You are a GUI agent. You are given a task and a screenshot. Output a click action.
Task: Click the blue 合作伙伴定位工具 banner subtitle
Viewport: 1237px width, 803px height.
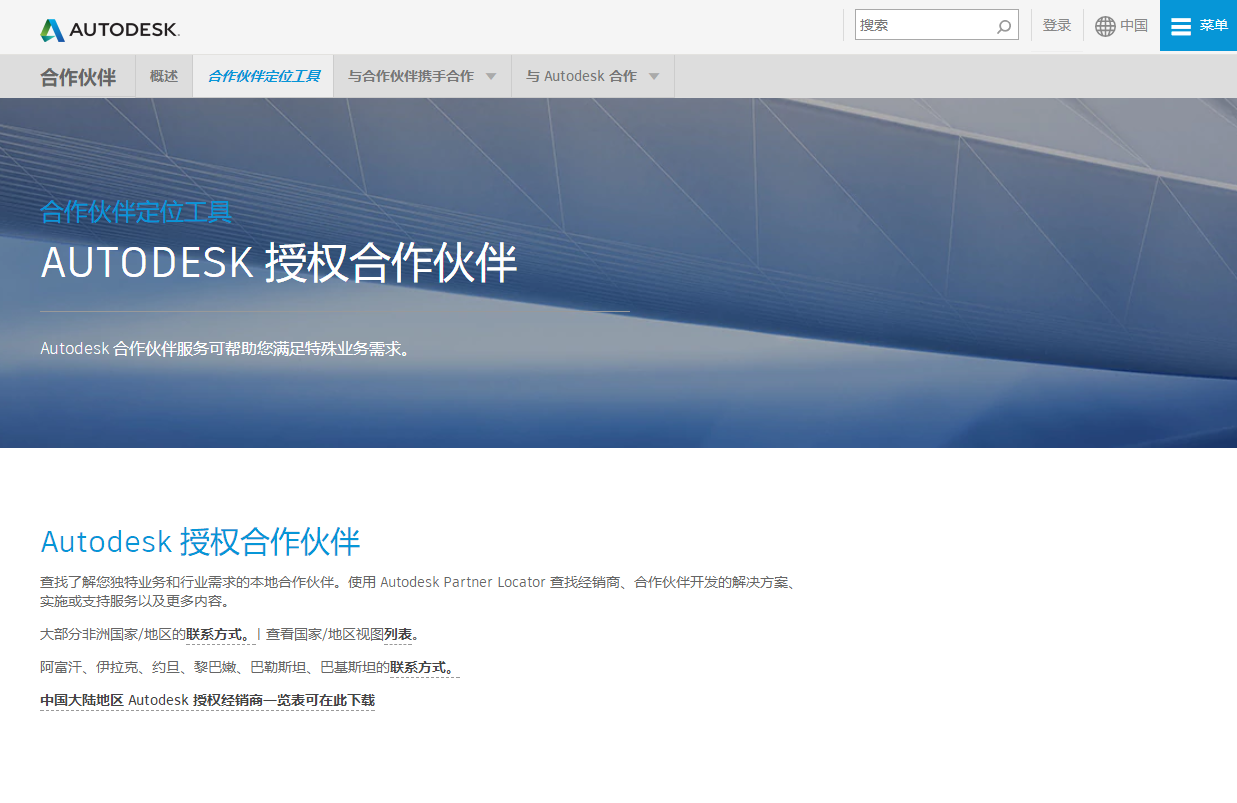coord(136,212)
